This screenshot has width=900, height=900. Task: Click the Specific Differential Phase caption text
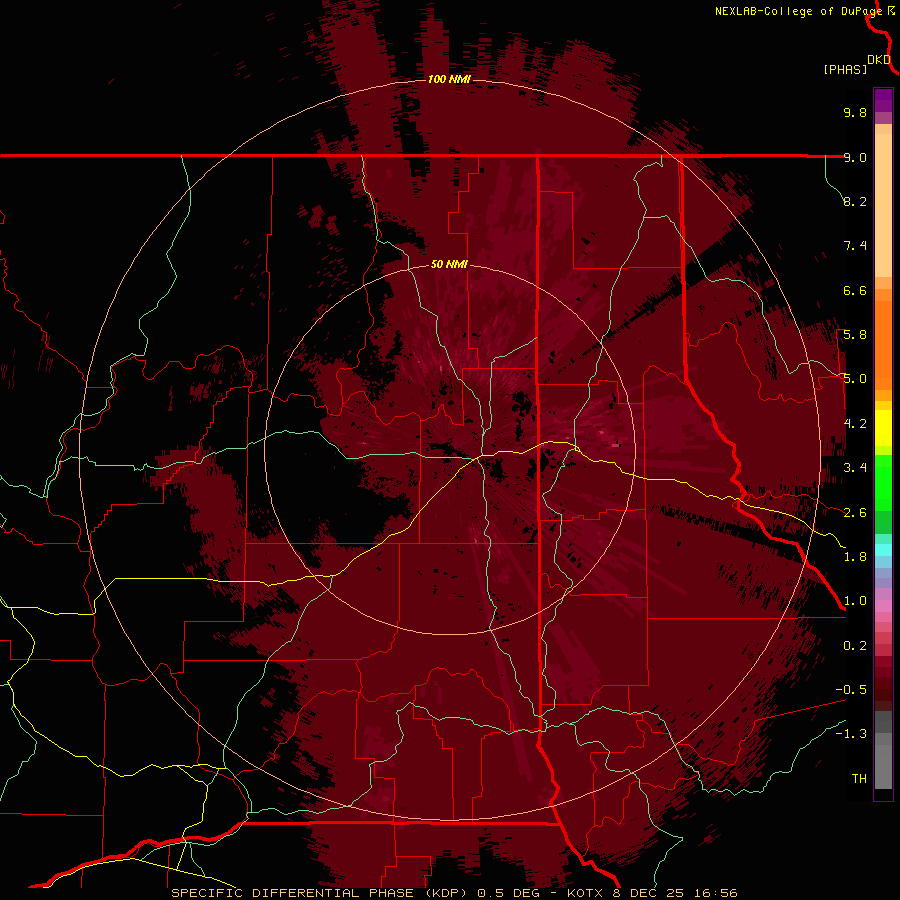click(454, 893)
